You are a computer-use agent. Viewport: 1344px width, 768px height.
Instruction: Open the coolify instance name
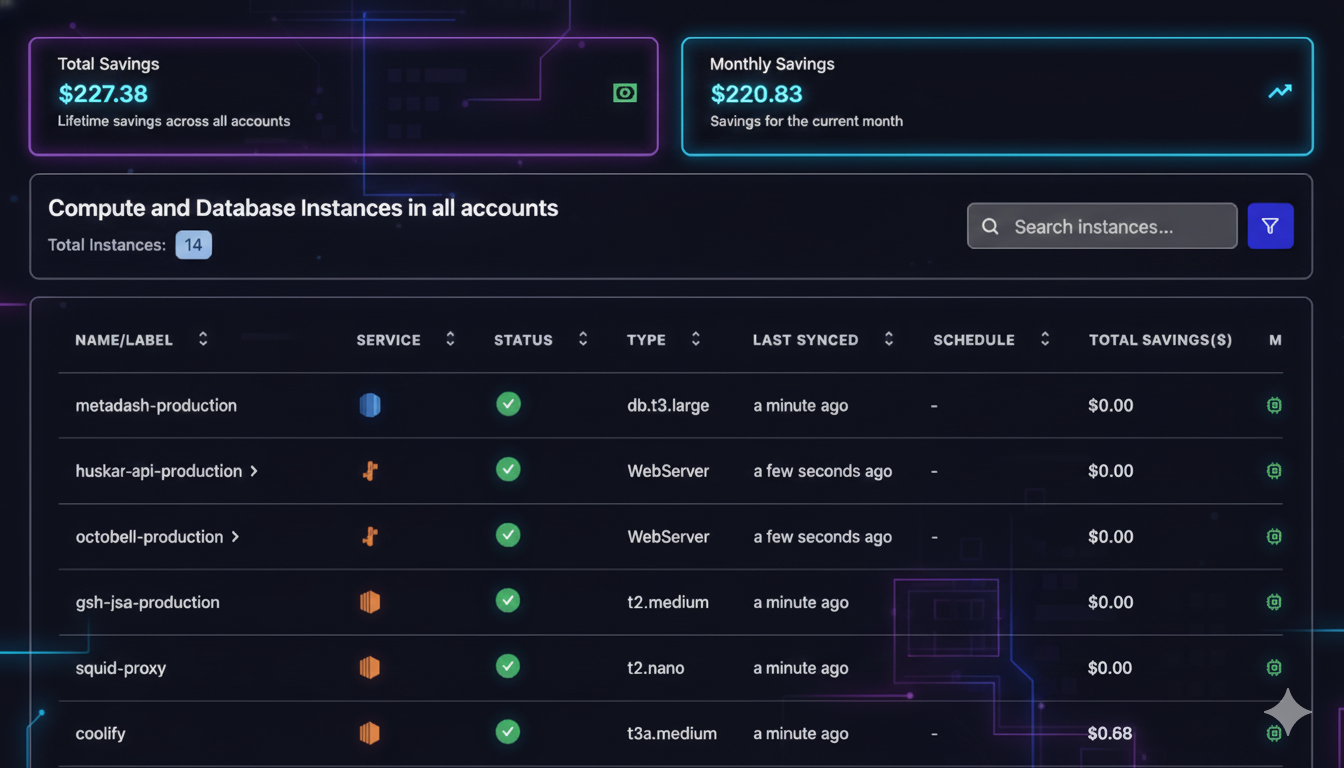pyautogui.click(x=100, y=734)
